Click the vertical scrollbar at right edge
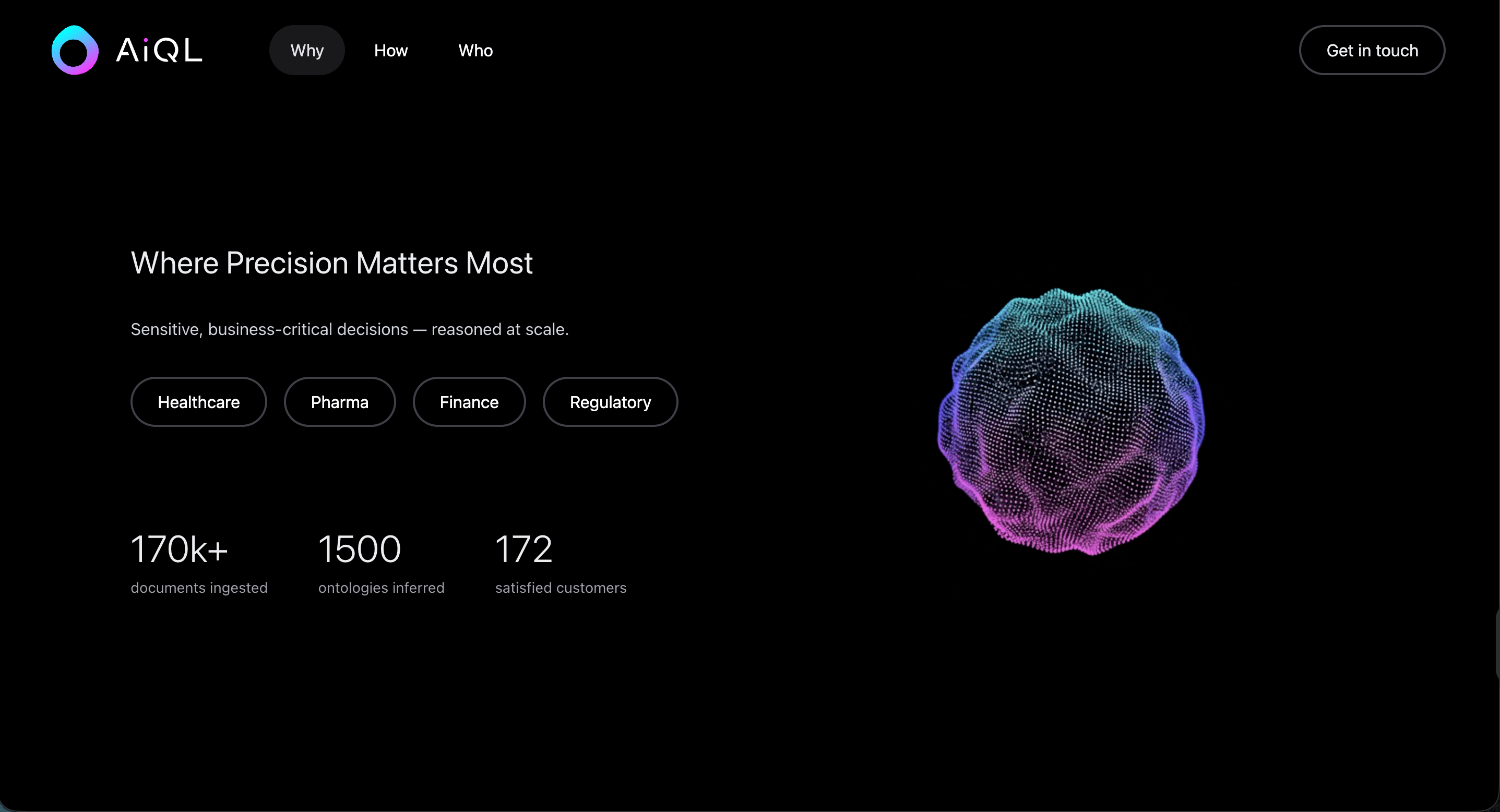The image size is (1500, 812). 1497,643
